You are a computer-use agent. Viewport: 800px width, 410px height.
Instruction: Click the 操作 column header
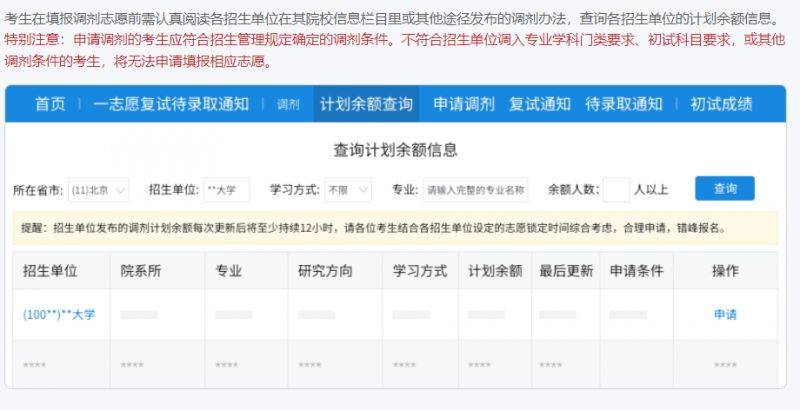click(x=726, y=271)
